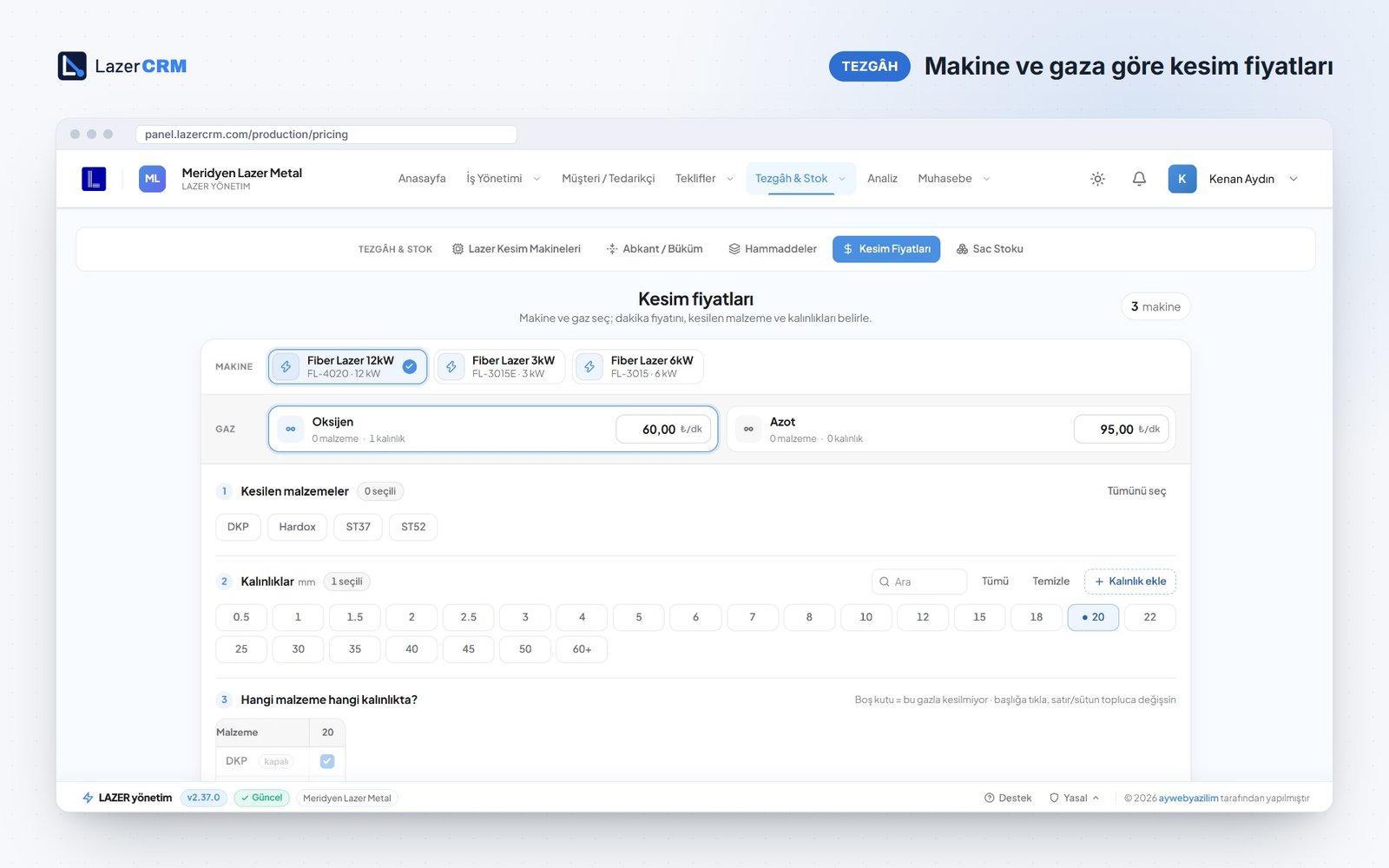The height and width of the screenshot is (868, 1389).
Task: Open the notifications bell
Action: click(x=1139, y=179)
